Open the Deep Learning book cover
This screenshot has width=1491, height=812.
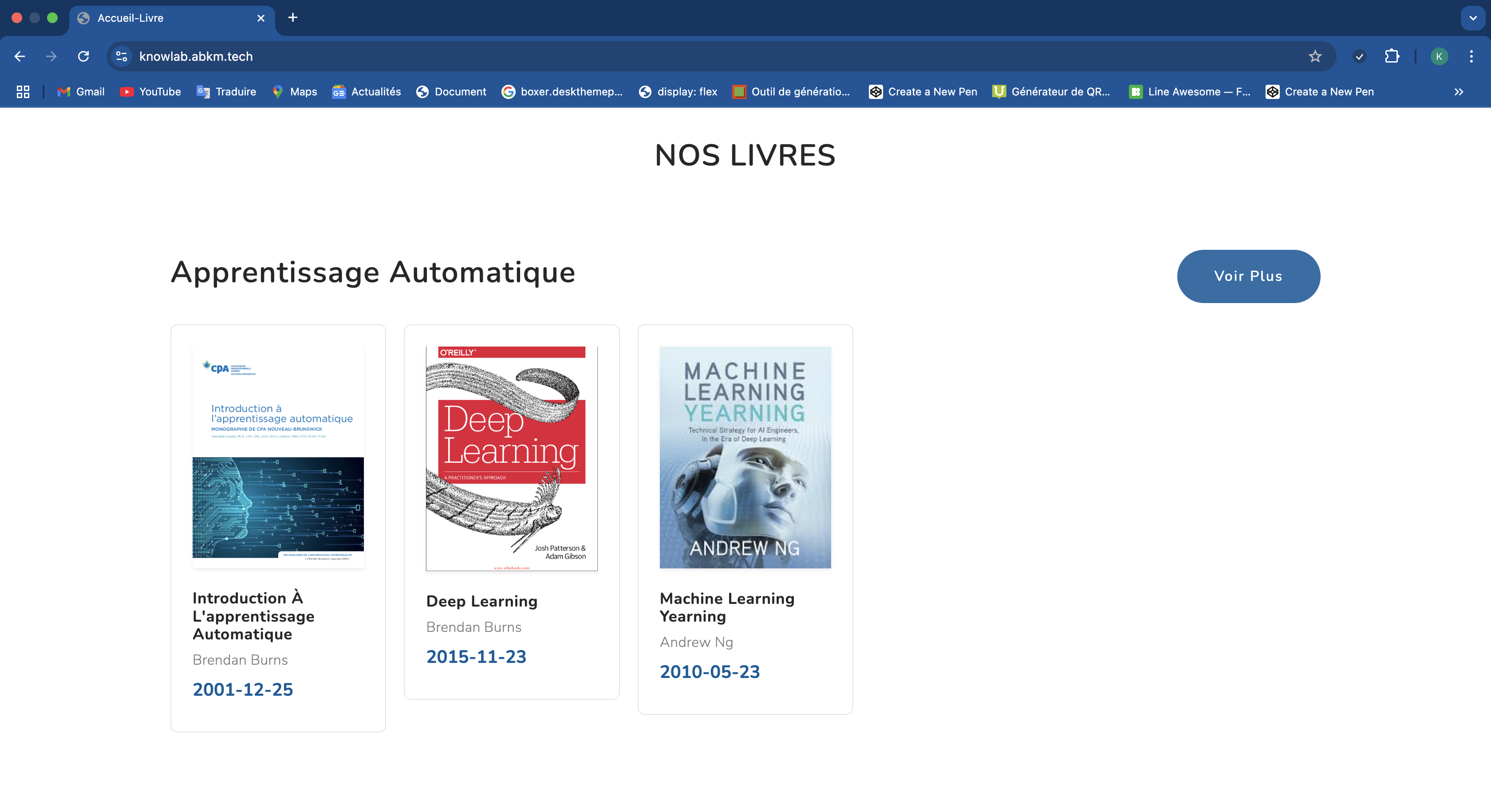[x=512, y=459]
